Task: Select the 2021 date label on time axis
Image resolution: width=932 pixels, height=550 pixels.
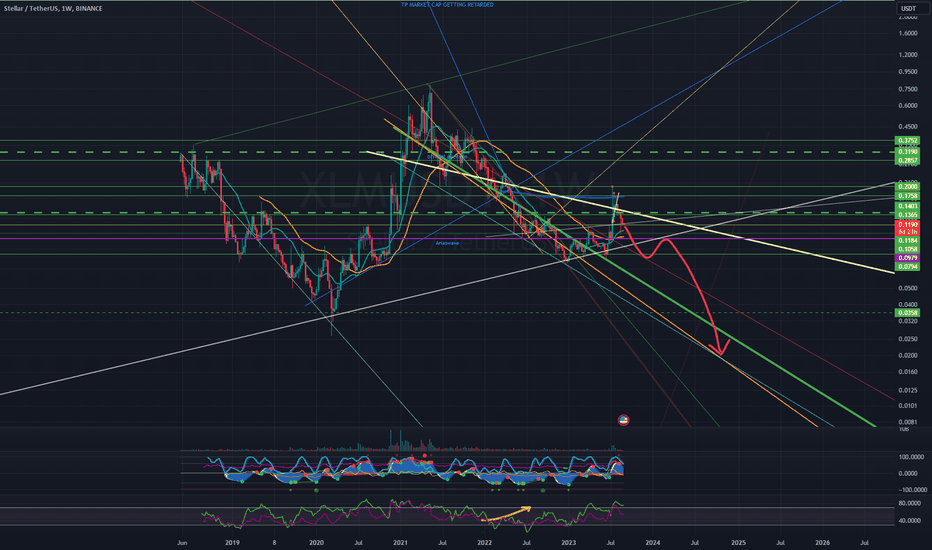Action: coord(401,542)
